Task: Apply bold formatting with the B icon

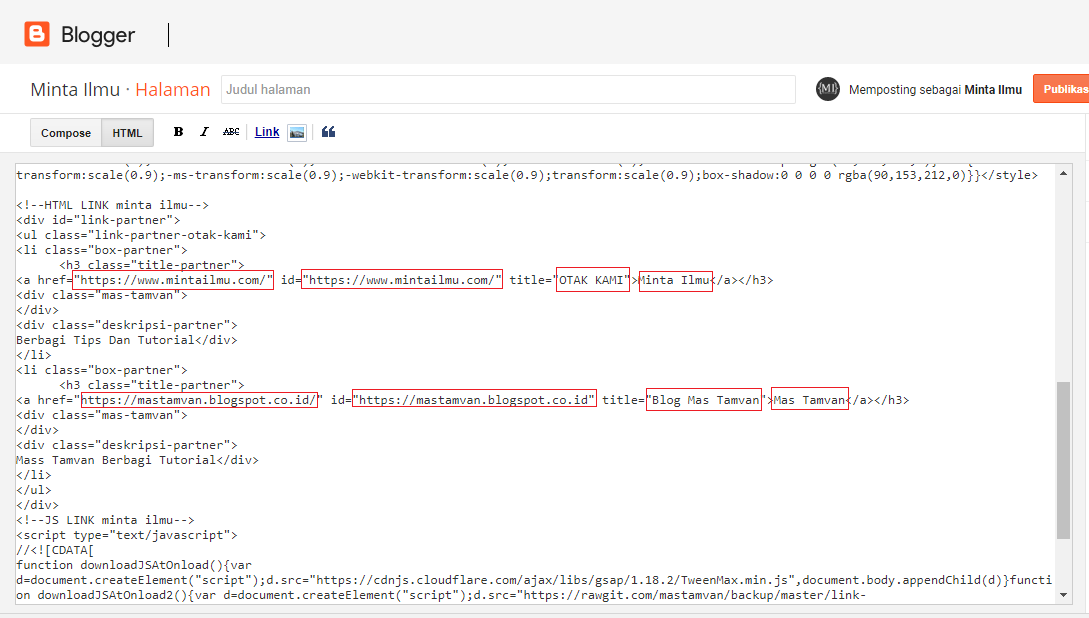Action: tap(178, 132)
